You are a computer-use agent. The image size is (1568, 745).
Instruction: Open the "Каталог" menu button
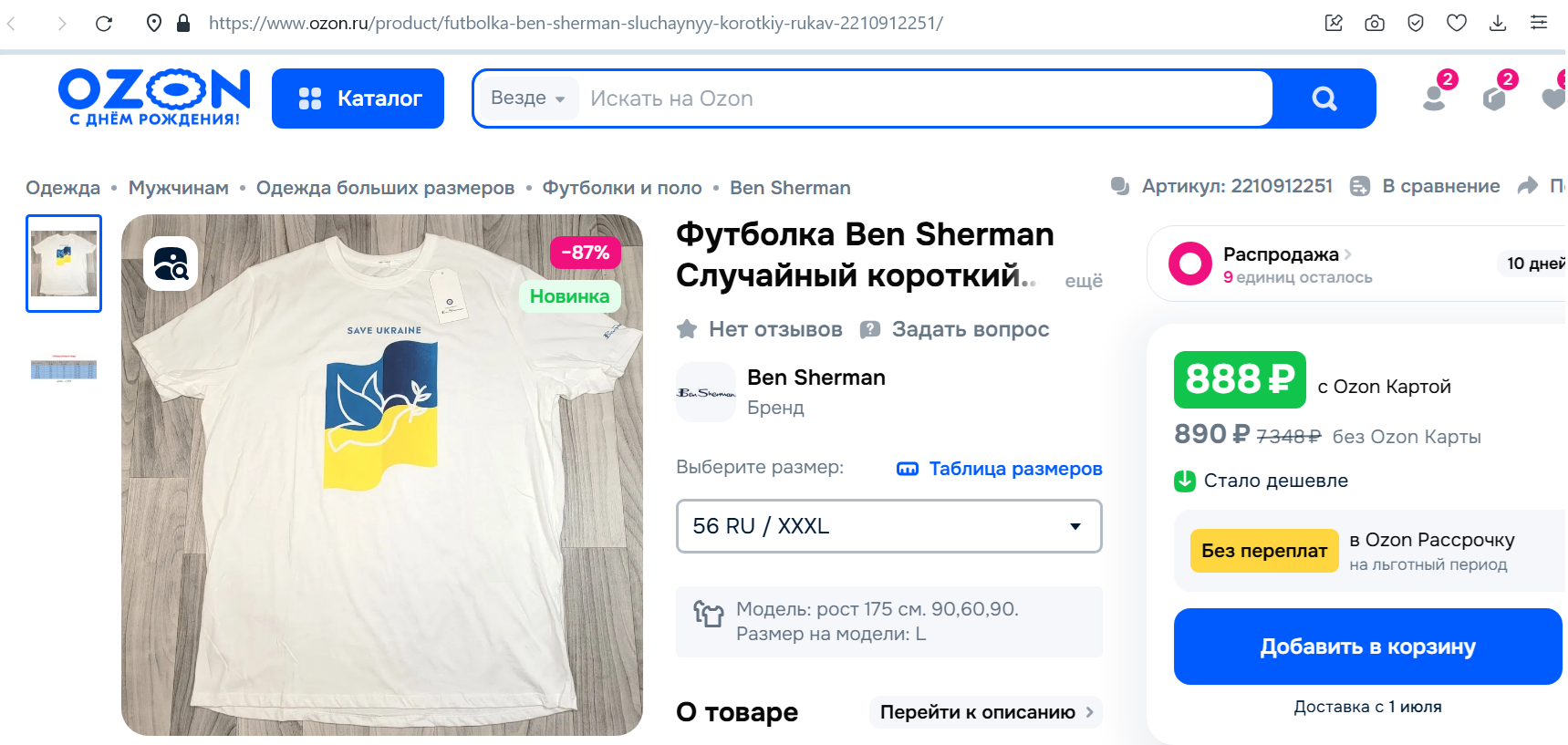click(x=358, y=98)
